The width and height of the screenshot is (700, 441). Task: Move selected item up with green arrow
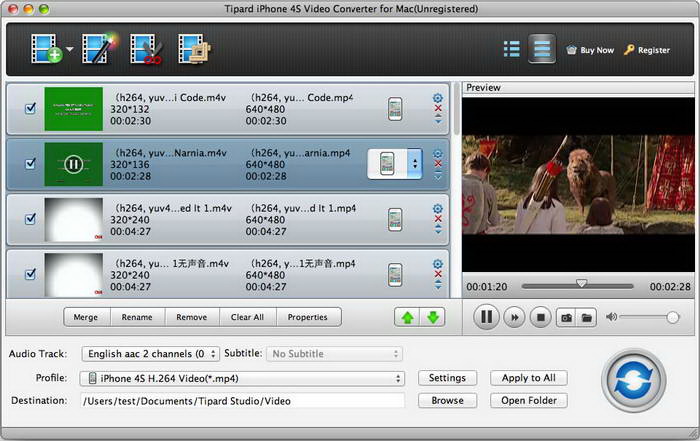407,317
